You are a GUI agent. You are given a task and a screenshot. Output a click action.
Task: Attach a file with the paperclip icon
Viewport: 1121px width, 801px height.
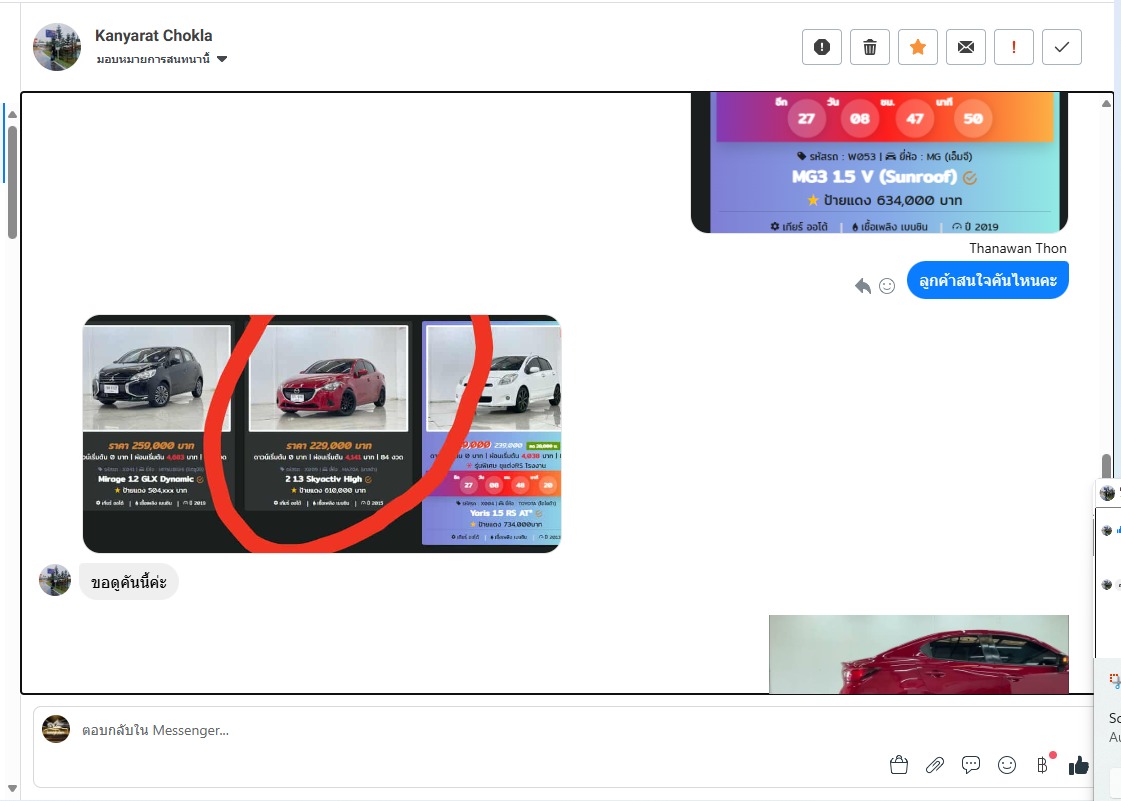click(x=934, y=765)
